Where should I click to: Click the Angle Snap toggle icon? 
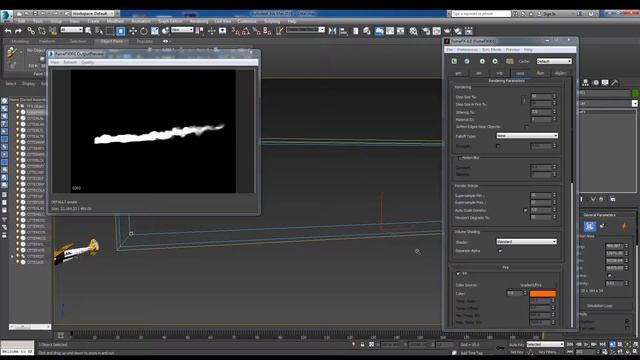[x=246, y=31]
